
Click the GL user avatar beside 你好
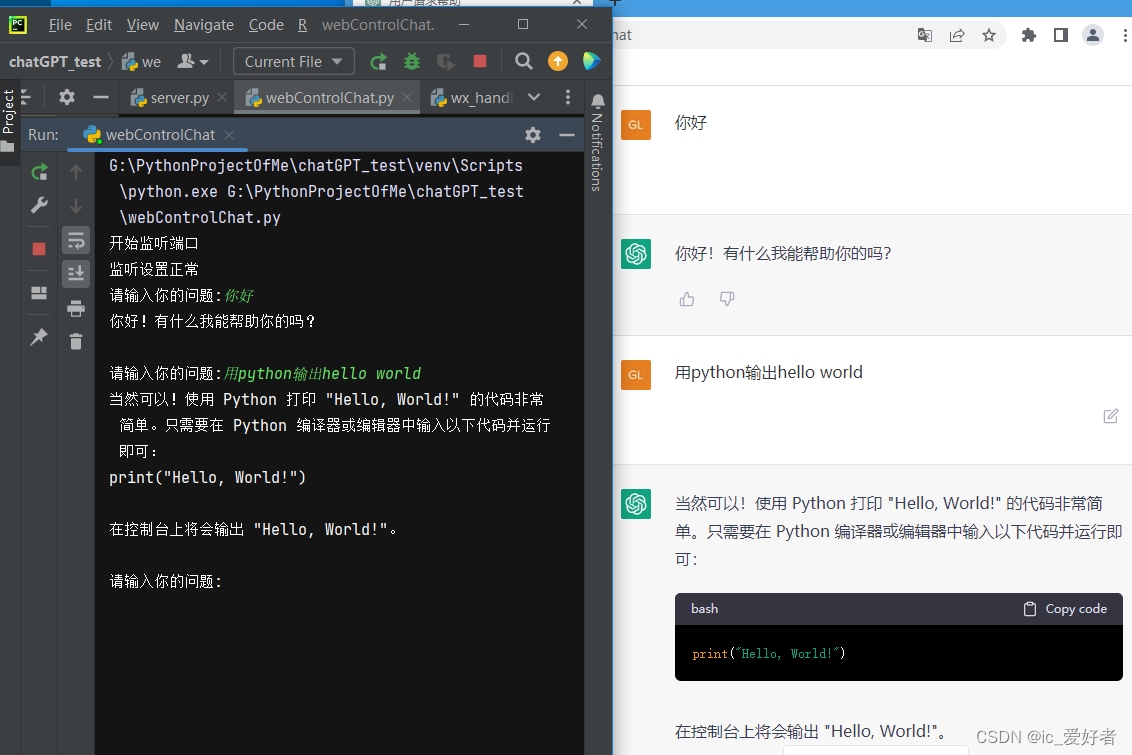636,125
